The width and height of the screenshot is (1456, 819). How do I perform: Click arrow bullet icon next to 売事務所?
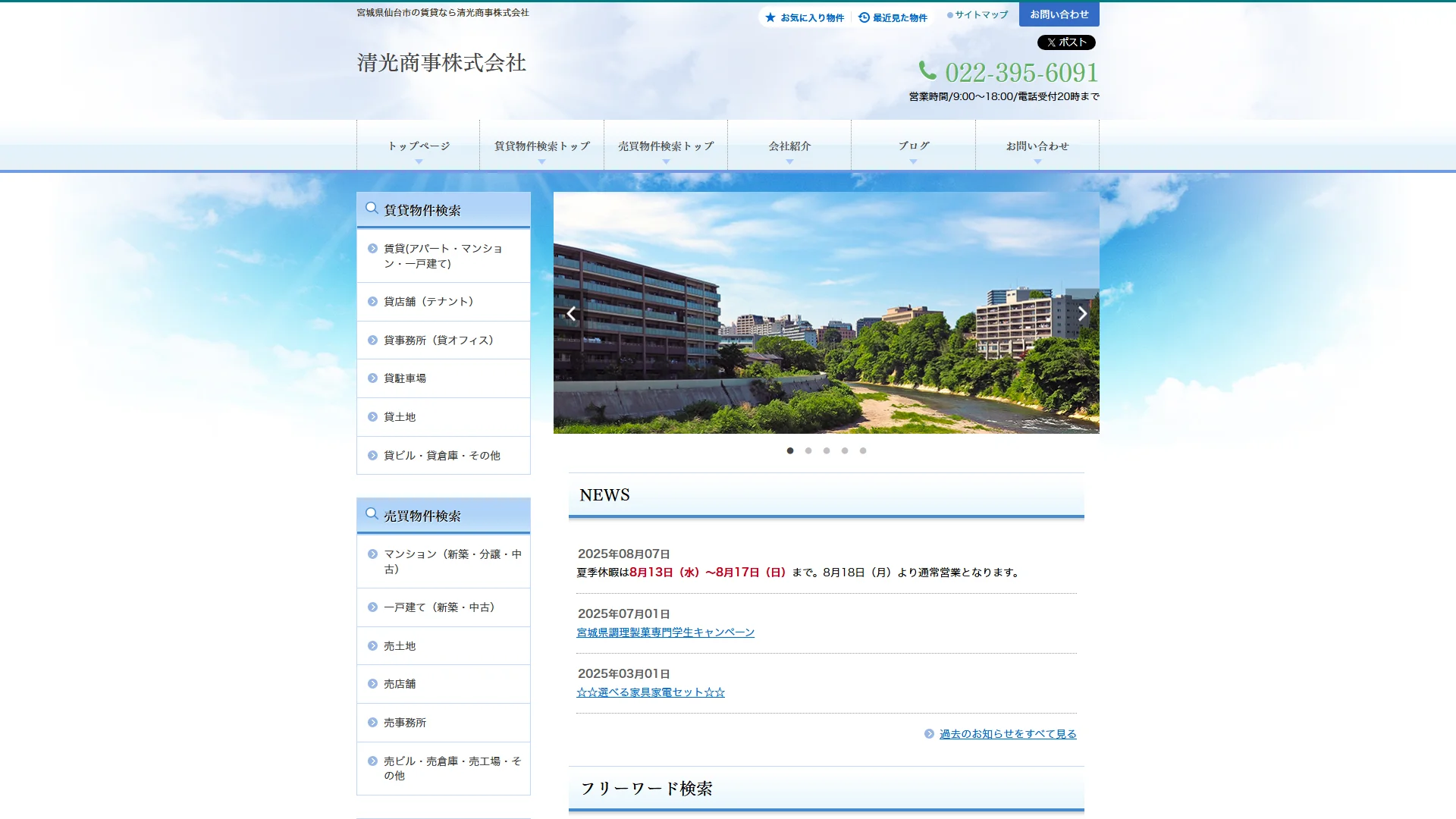coord(372,722)
